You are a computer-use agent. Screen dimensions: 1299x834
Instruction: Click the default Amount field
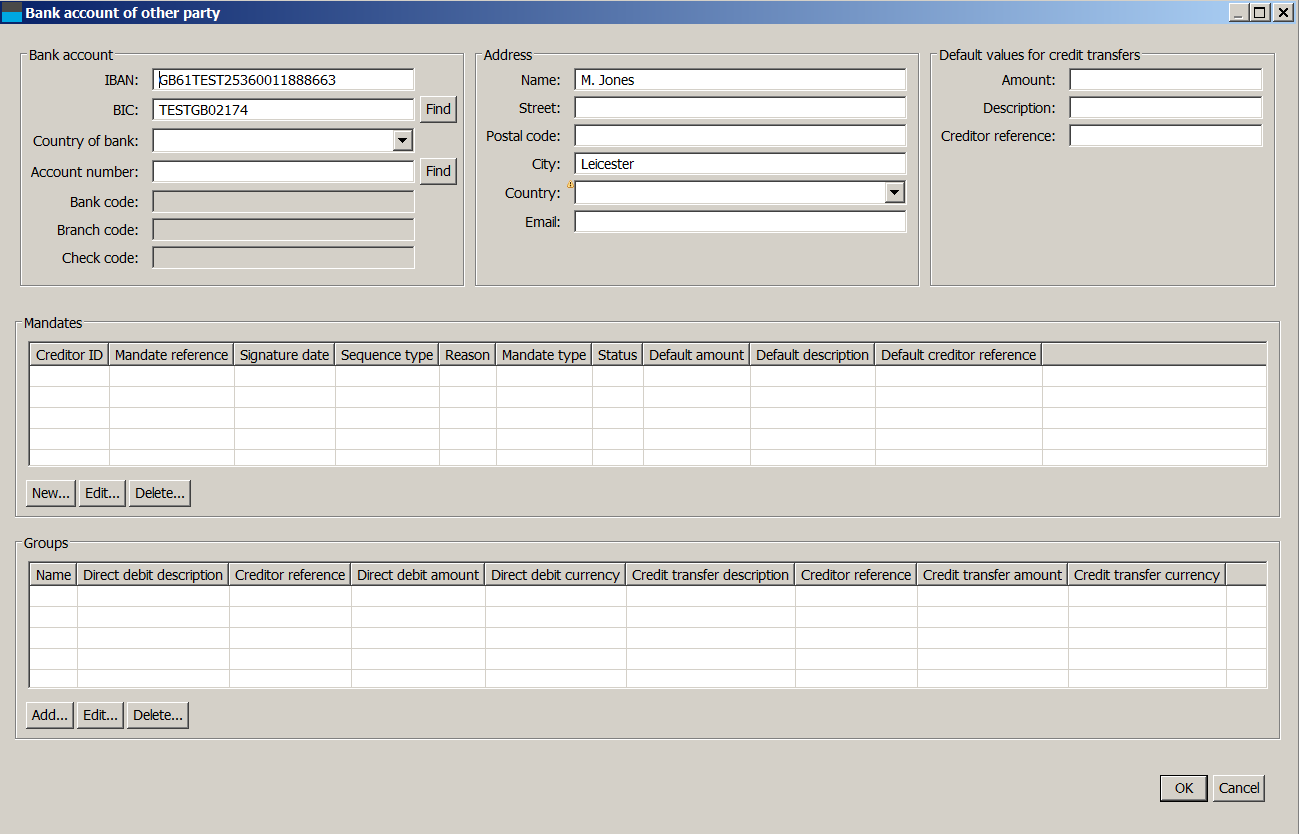click(1166, 80)
